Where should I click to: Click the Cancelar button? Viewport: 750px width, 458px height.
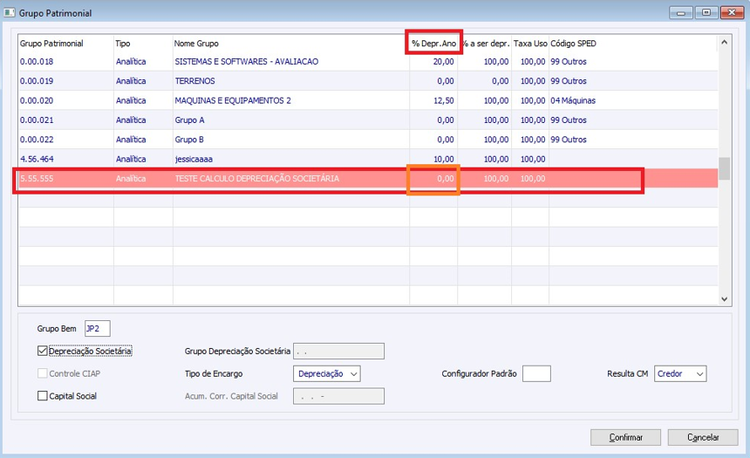(703, 437)
